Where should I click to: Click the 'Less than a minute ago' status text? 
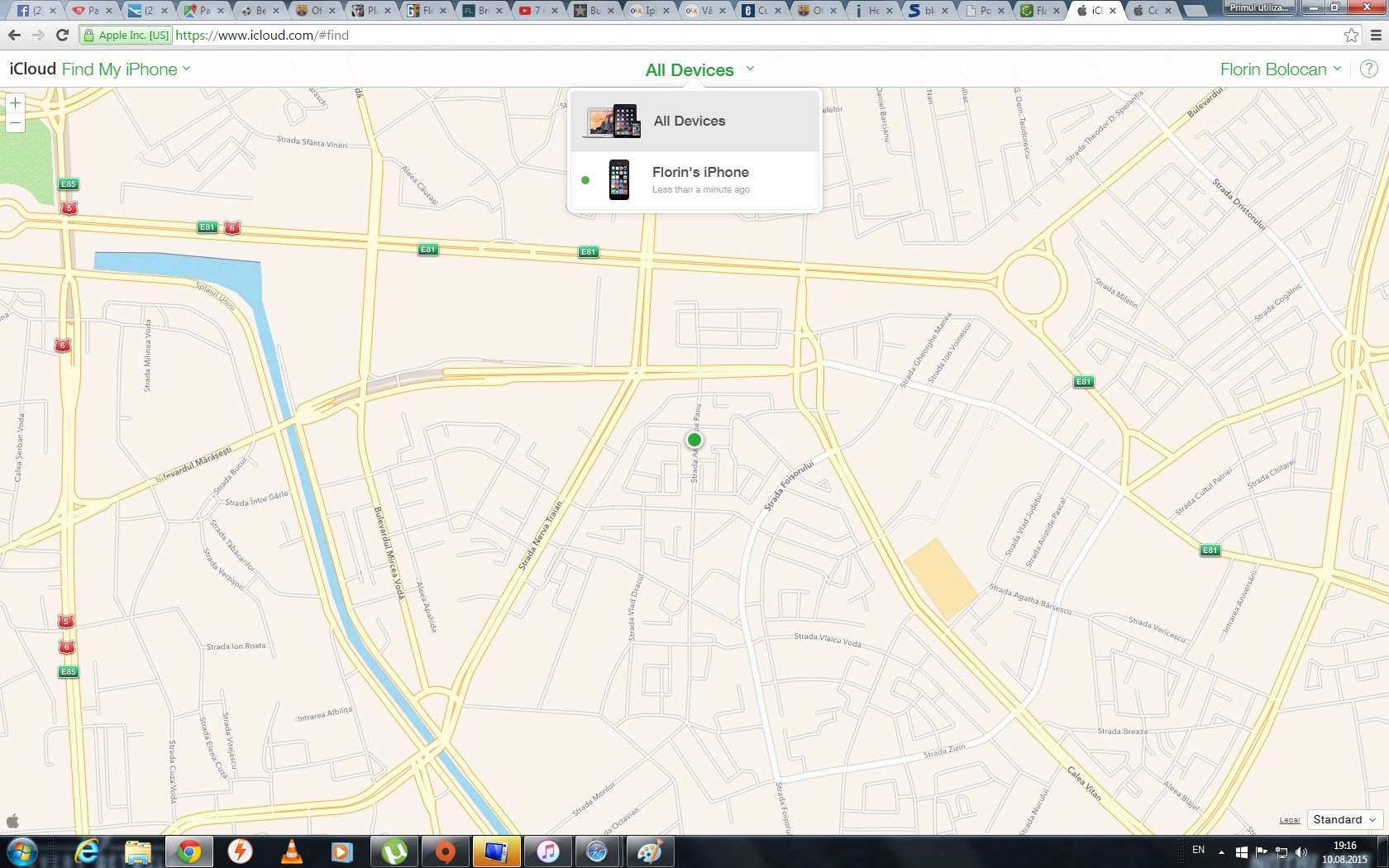[701, 190]
